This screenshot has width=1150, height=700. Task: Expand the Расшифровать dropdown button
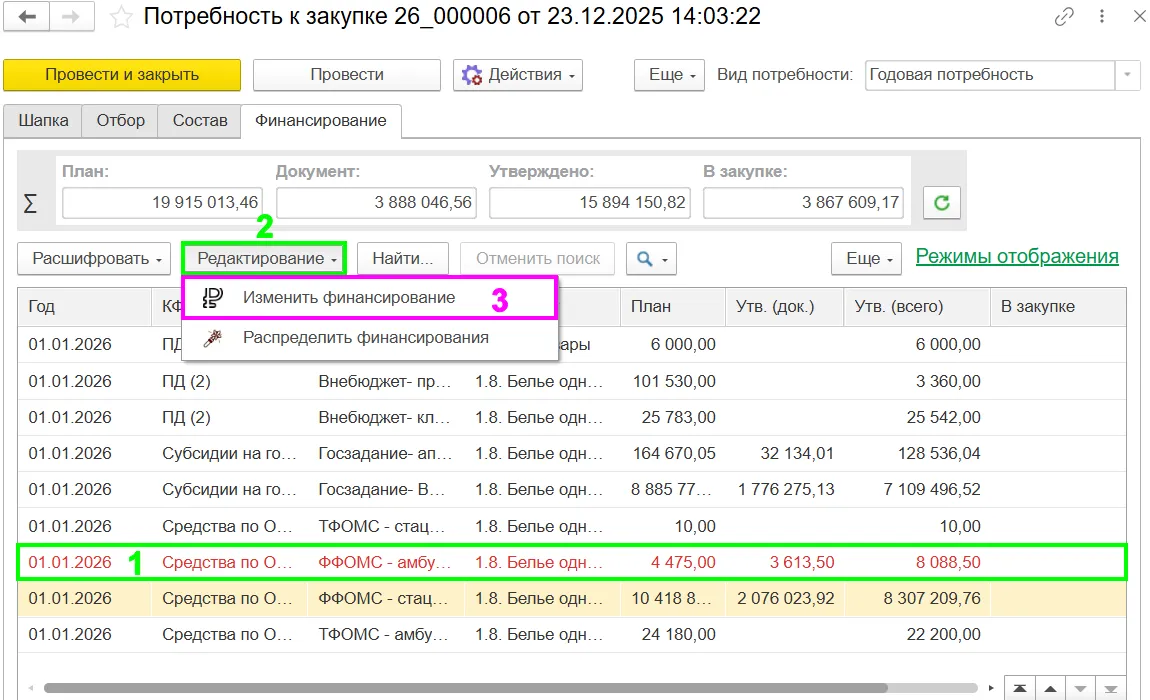pyautogui.click(x=94, y=259)
